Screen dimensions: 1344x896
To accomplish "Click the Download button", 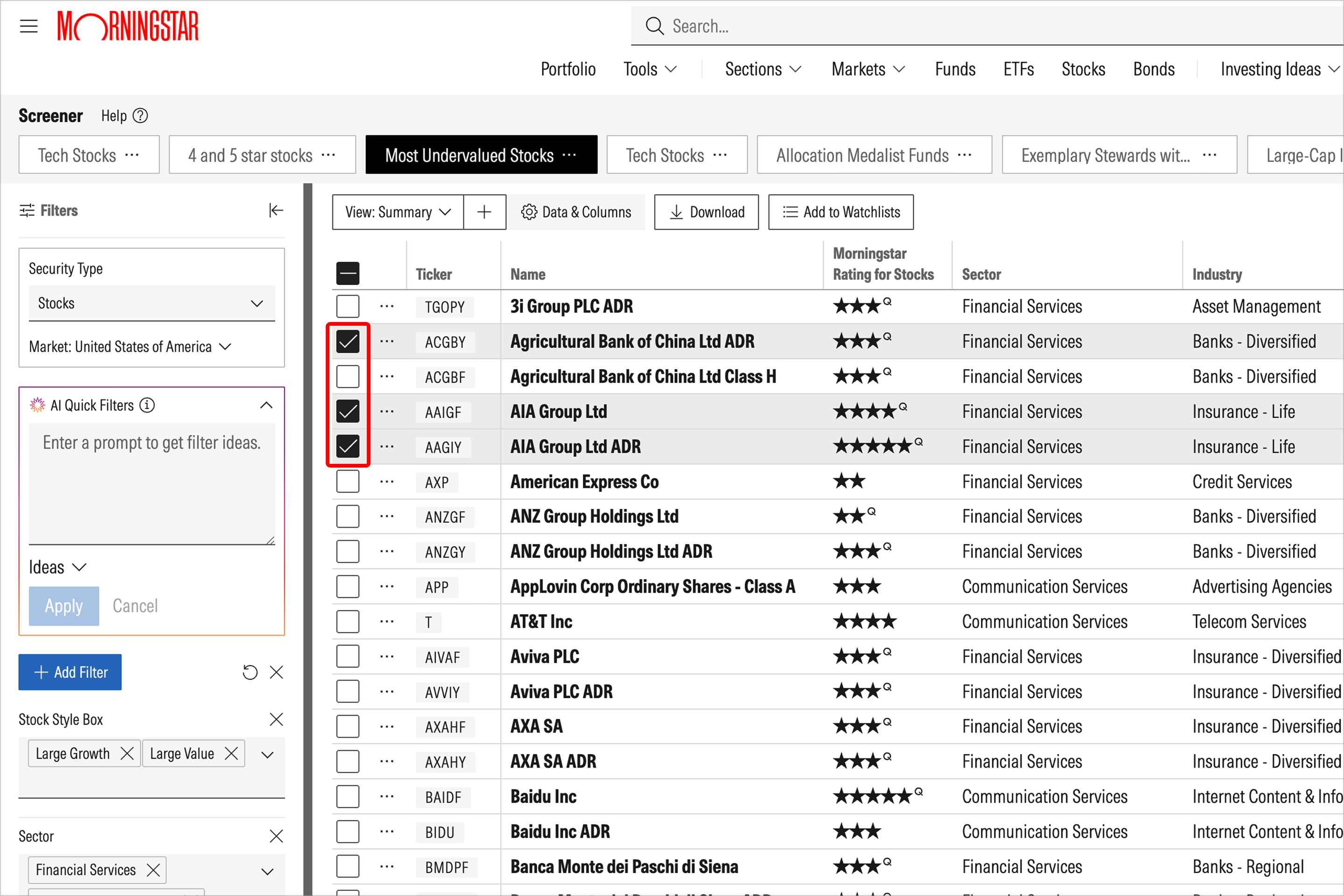I will click(707, 213).
